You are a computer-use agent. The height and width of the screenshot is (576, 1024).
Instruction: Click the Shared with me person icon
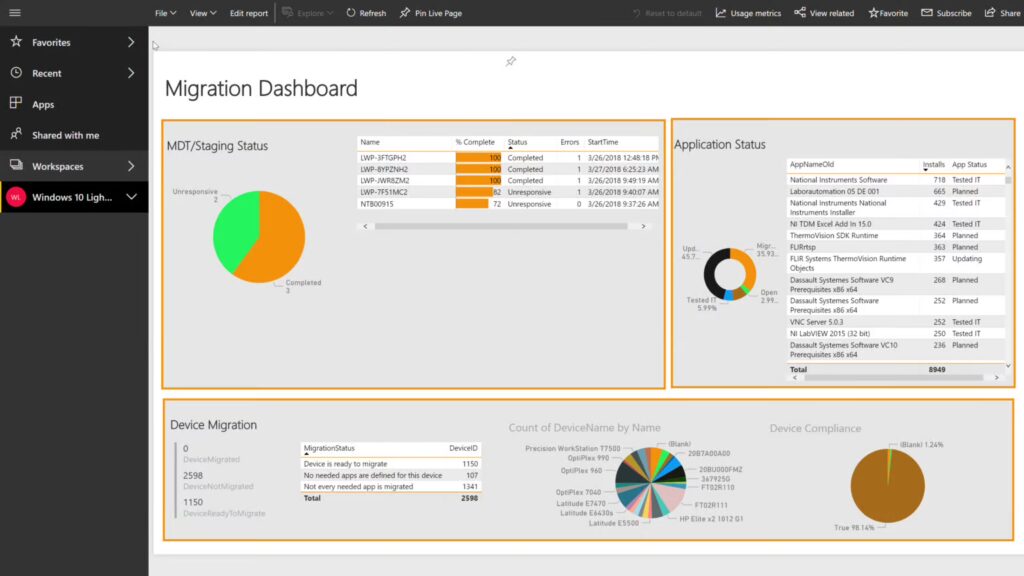click(x=16, y=135)
